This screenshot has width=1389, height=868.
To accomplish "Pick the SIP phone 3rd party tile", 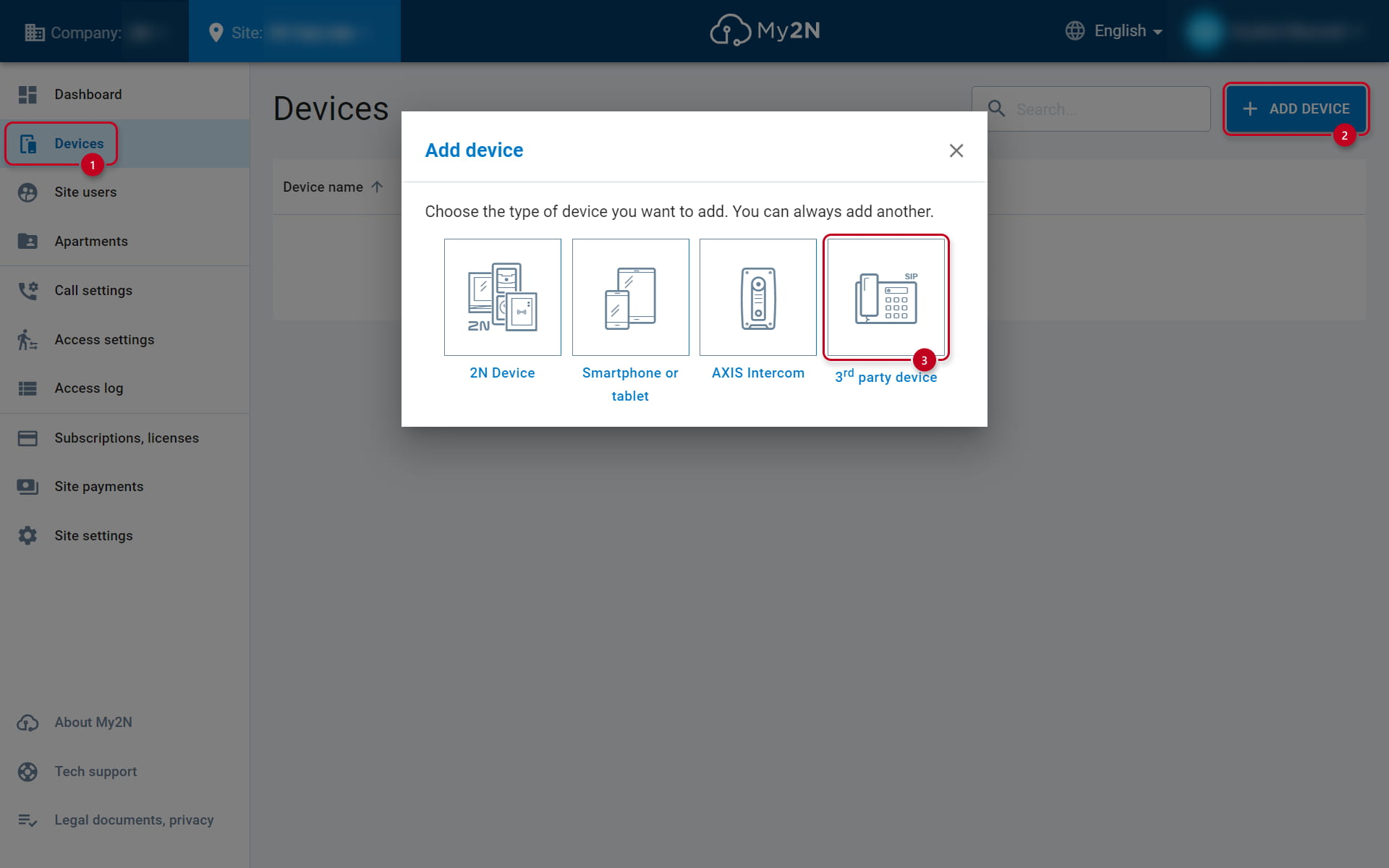I will [885, 297].
